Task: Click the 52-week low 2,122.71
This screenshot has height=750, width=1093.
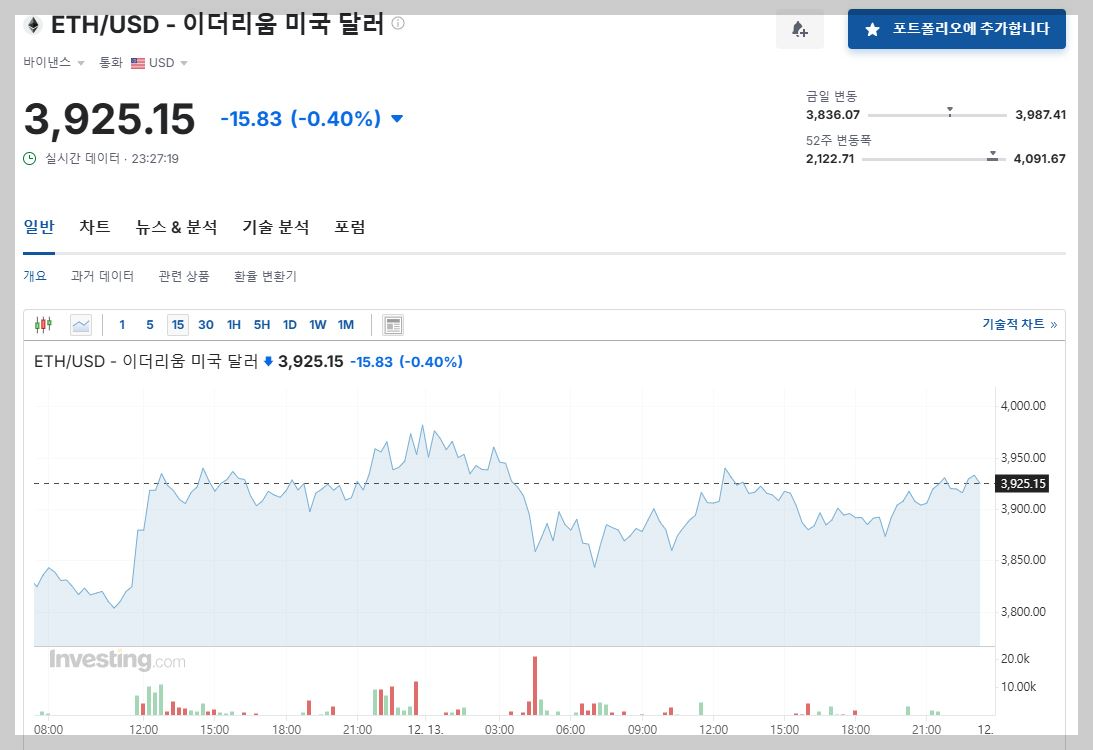Action: 830,158
